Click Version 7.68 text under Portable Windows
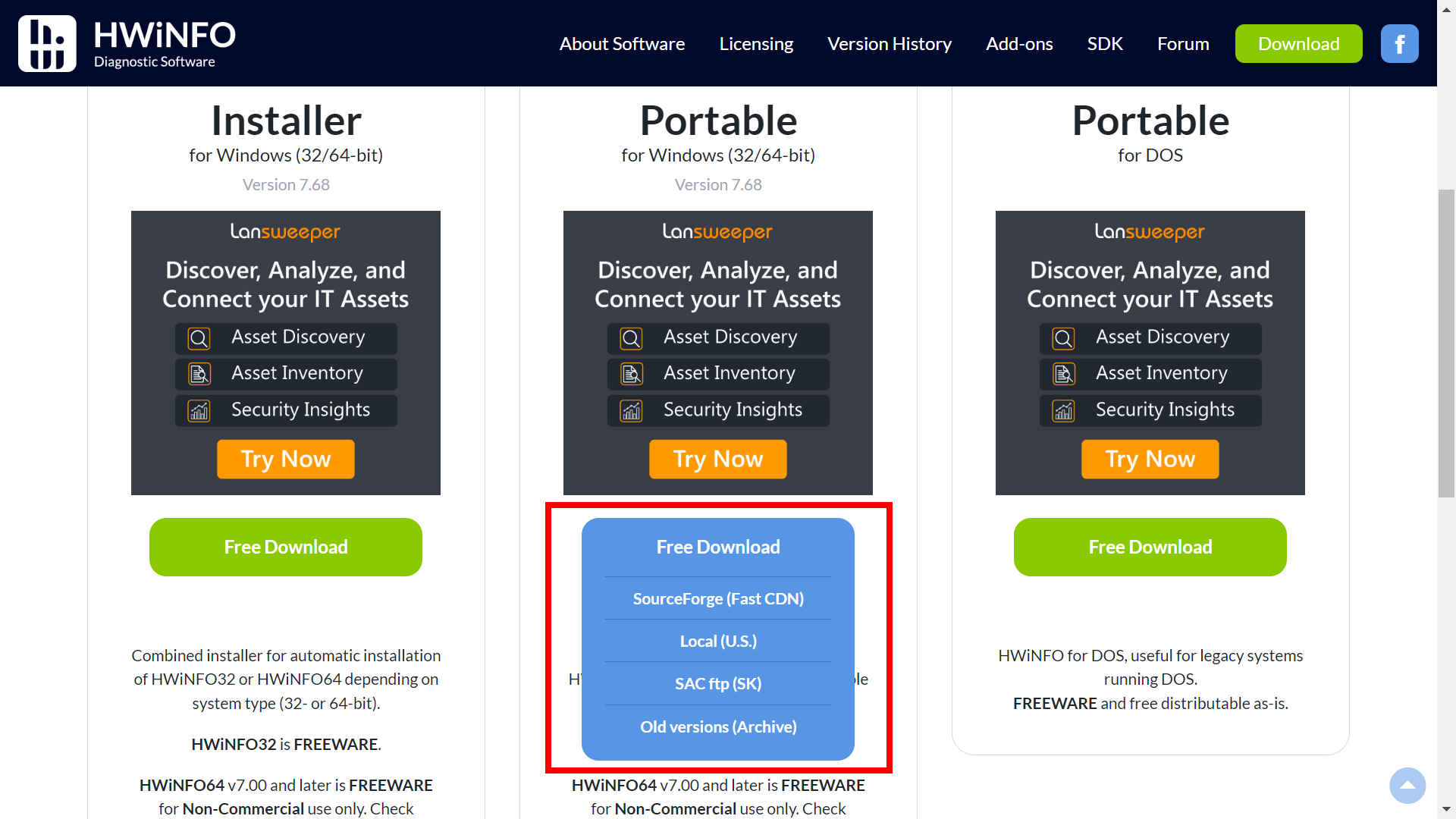This screenshot has height=819, width=1456. tap(718, 185)
